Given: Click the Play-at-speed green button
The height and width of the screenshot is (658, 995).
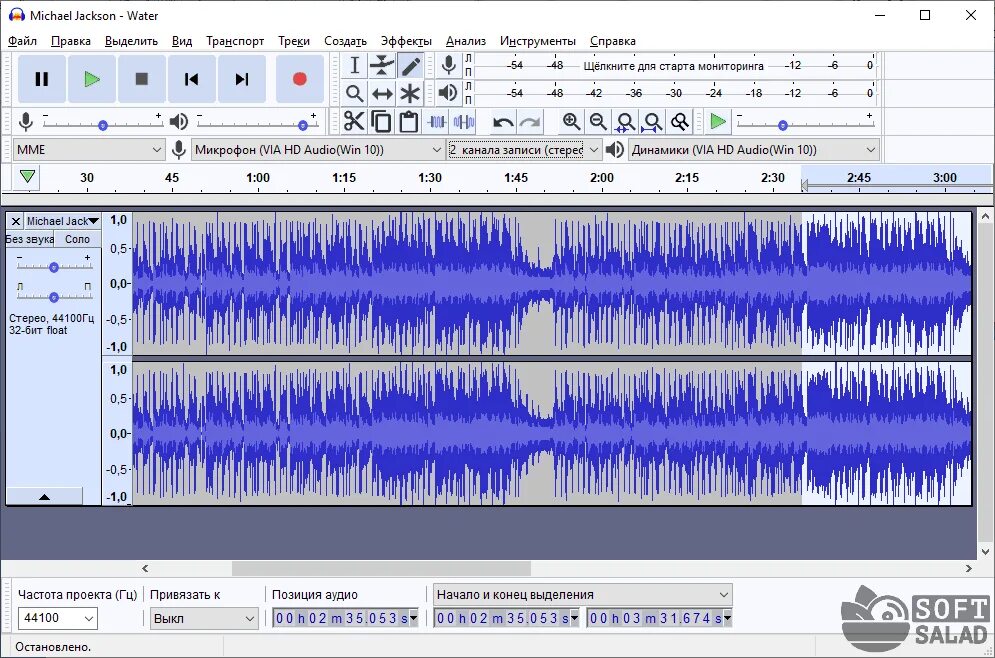Looking at the screenshot, I should pyautogui.click(x=718, y=121).
